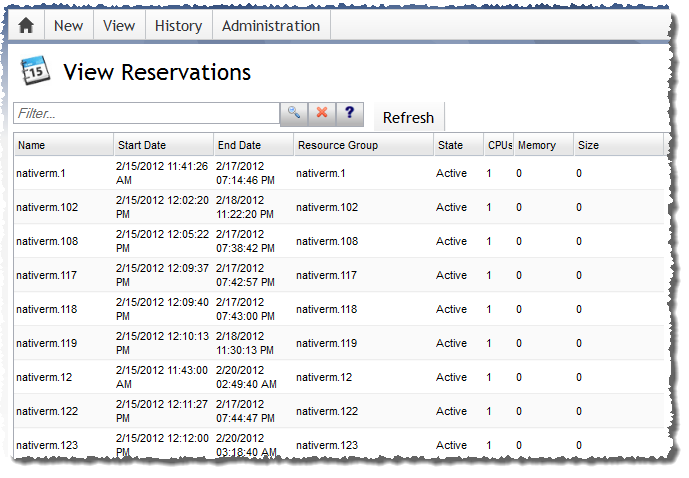The width and height of the screenshot is (689, 478).
Task: Clear the filter with red X icon
Action: (x=321, y=113)
